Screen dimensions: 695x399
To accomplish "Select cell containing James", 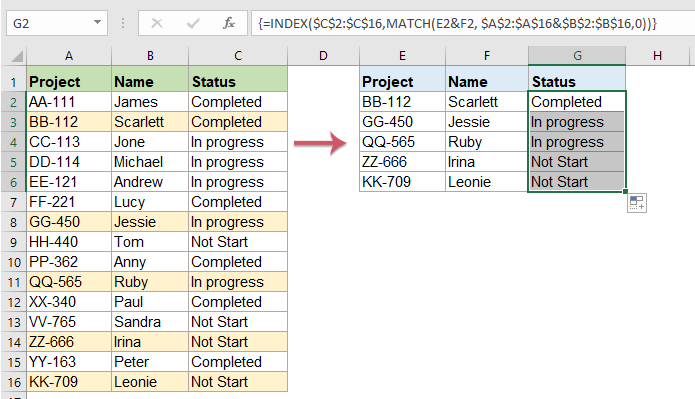I will pos(150,102).
